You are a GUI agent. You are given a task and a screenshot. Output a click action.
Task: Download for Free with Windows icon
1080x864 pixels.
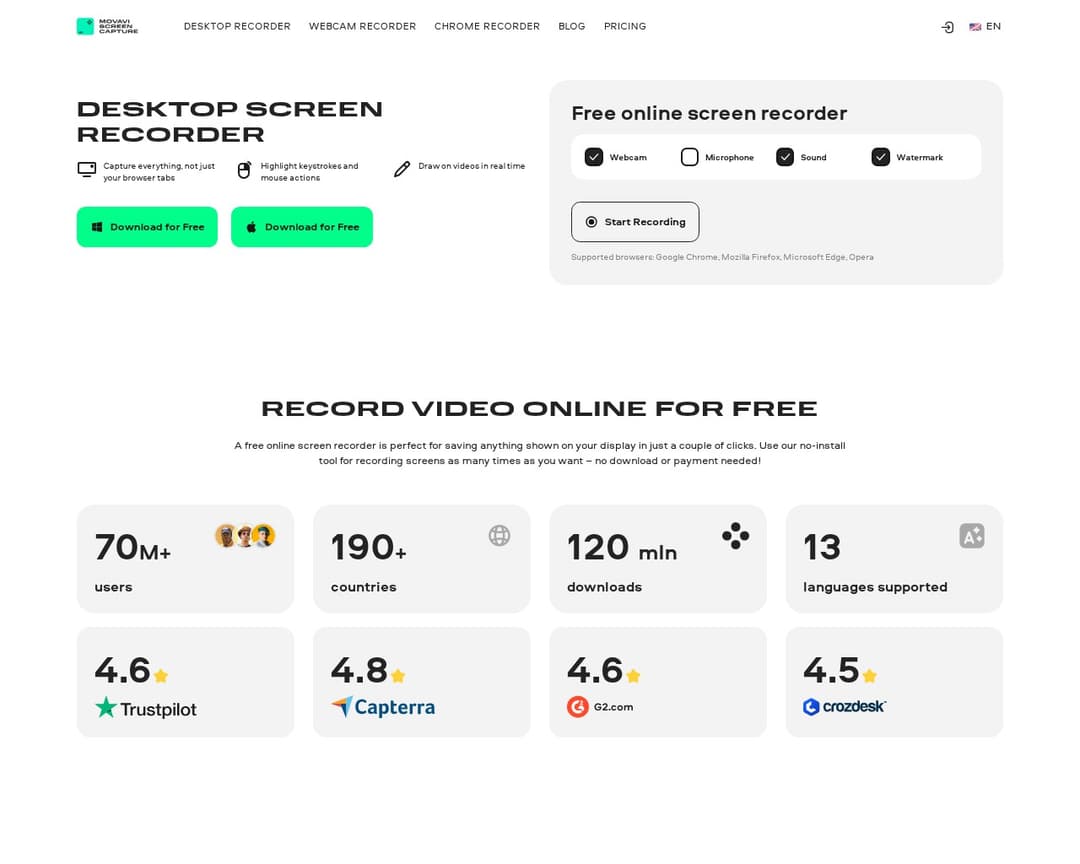(x=147, y=227)
